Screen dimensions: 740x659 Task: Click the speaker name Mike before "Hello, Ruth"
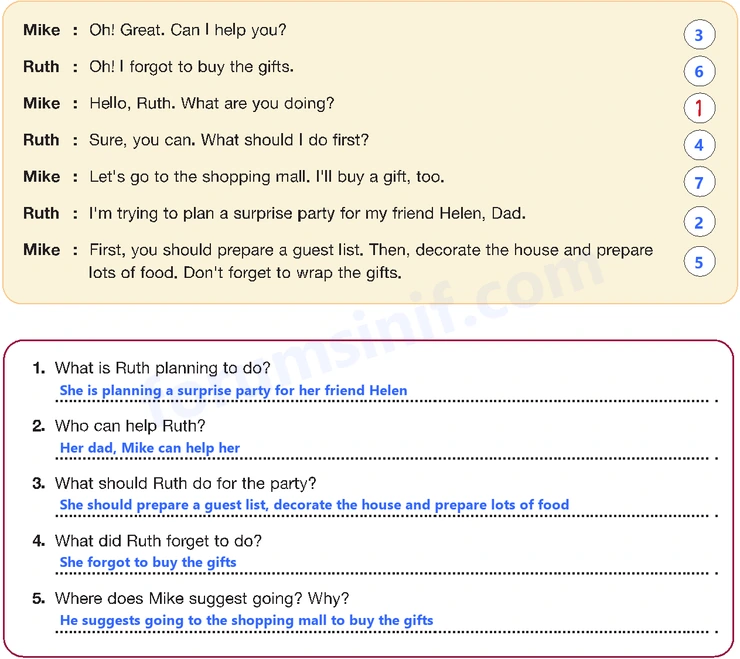pos(42,103)
